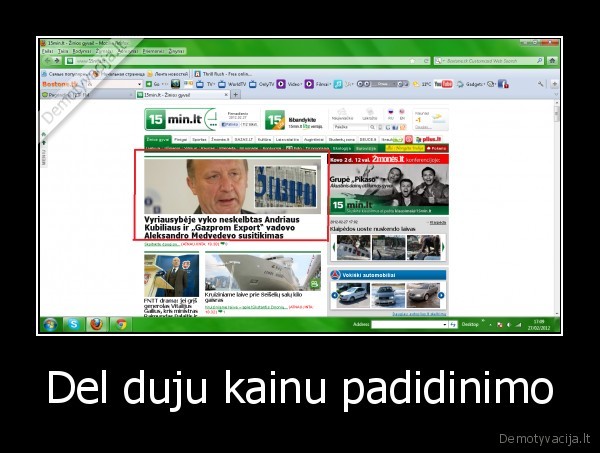This screenshot has height=453, width=600.
Task: Open the YouTube toolbar button
Action: 443,84
